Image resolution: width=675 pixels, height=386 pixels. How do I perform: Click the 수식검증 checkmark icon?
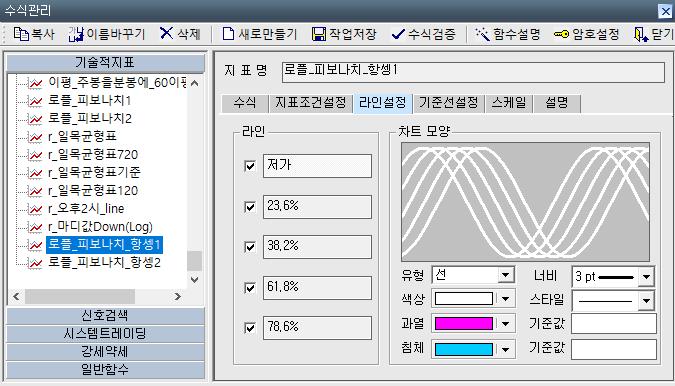(x=398, y=34)
